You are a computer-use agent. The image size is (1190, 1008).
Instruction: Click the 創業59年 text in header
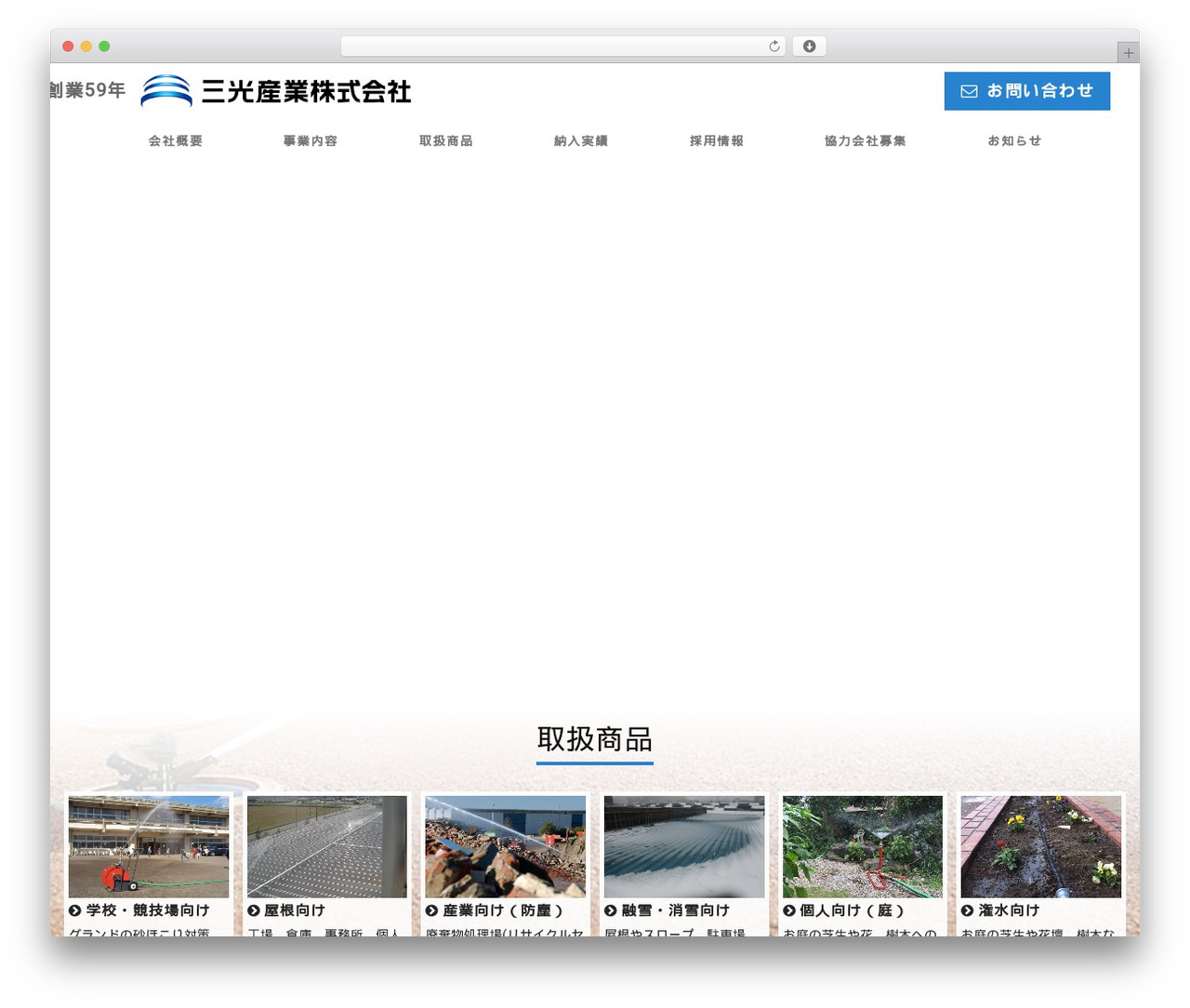[x=87, y=90]
